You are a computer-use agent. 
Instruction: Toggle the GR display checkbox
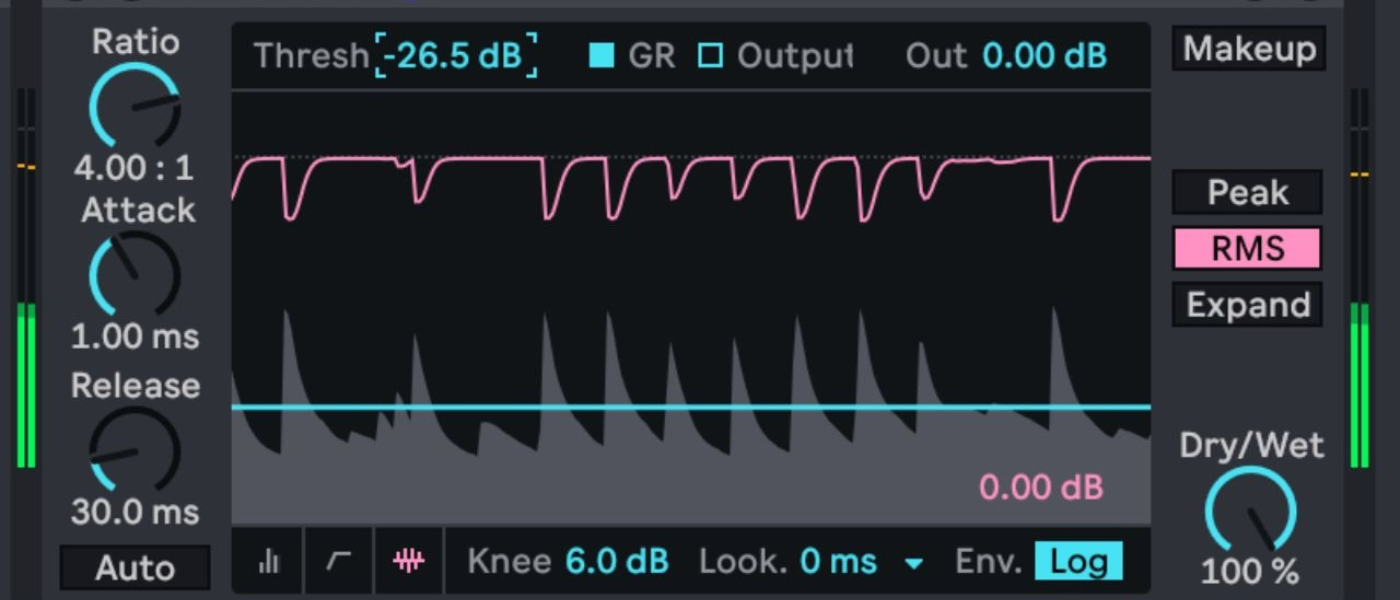click(x=601, y=56)
